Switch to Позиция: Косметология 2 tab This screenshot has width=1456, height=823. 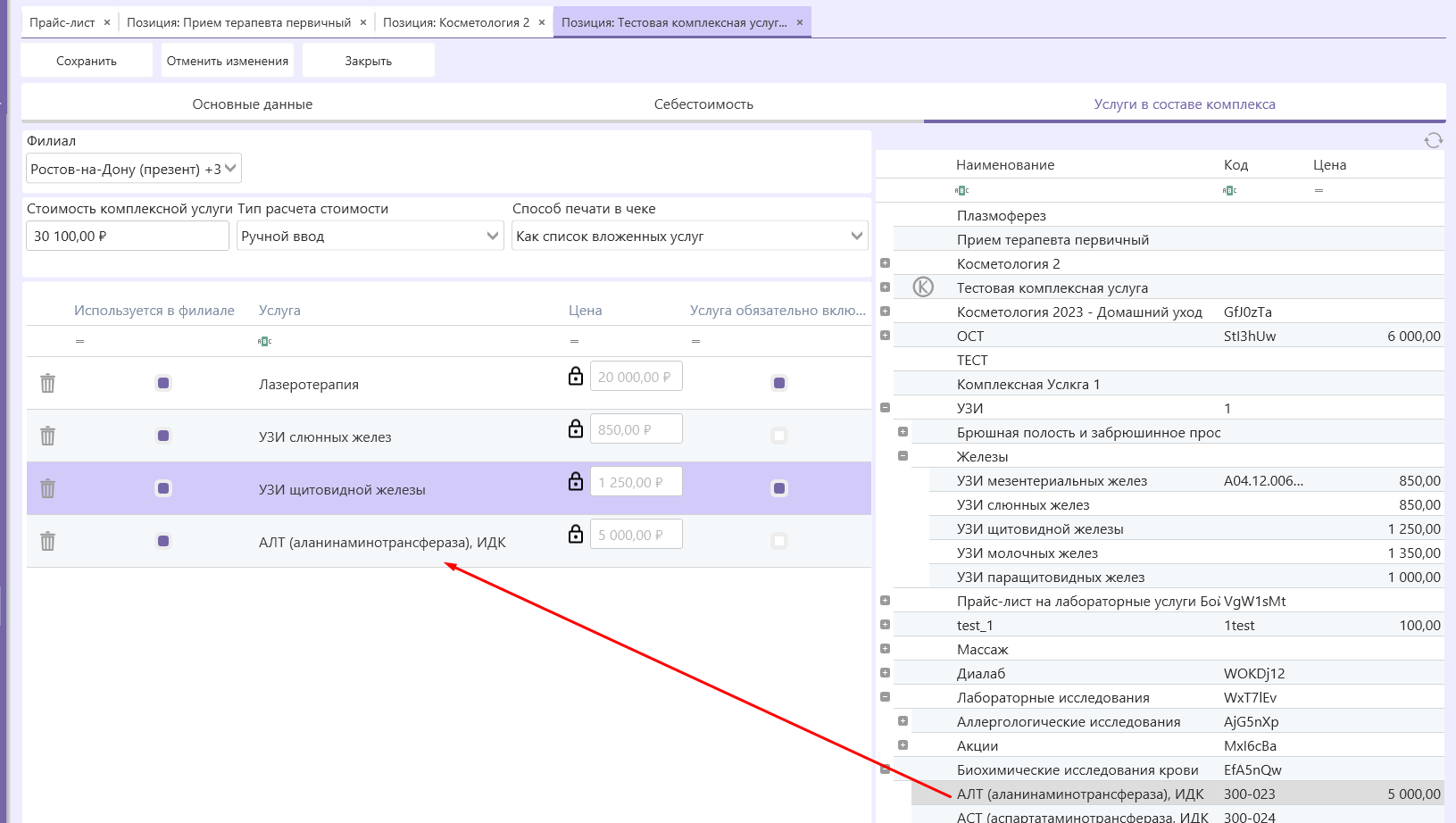(x=455, y=22)
